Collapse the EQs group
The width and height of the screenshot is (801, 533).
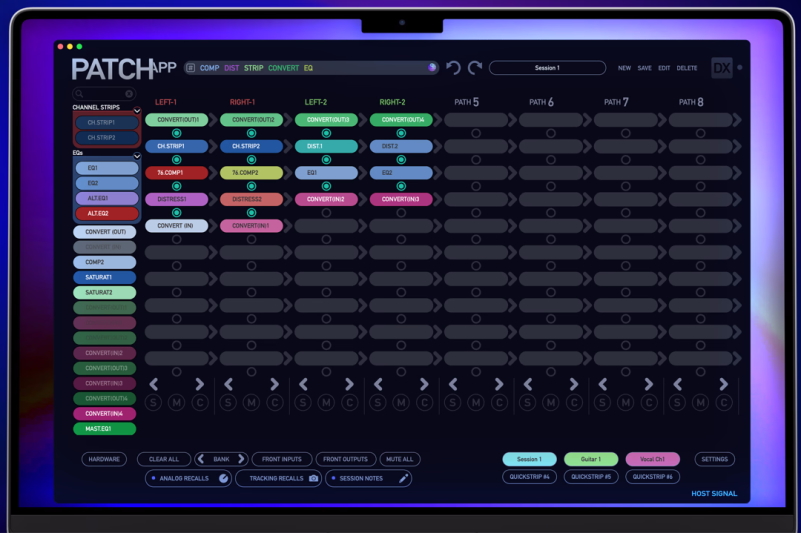137,155
